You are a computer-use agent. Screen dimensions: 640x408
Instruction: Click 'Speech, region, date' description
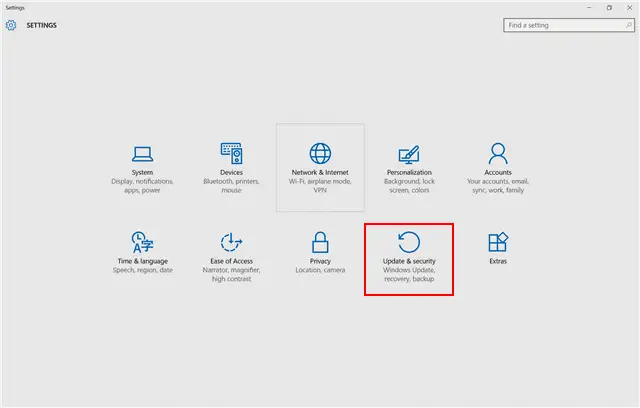(142, 270)
